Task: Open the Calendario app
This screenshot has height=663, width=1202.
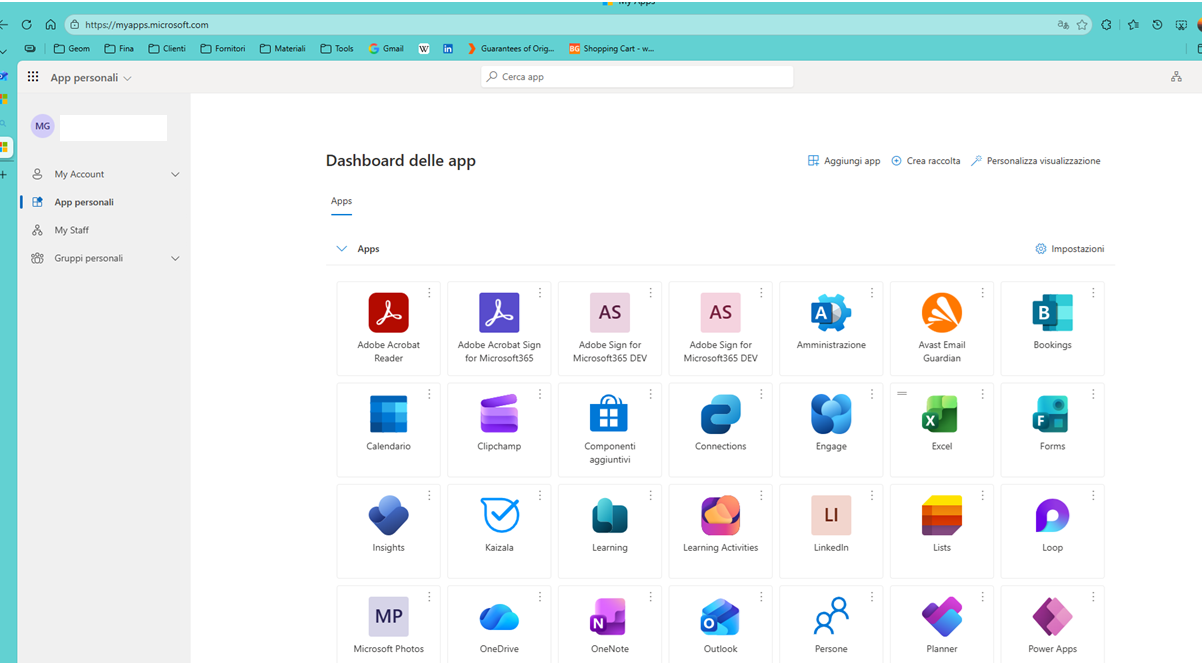Action: tap(388, 429)
